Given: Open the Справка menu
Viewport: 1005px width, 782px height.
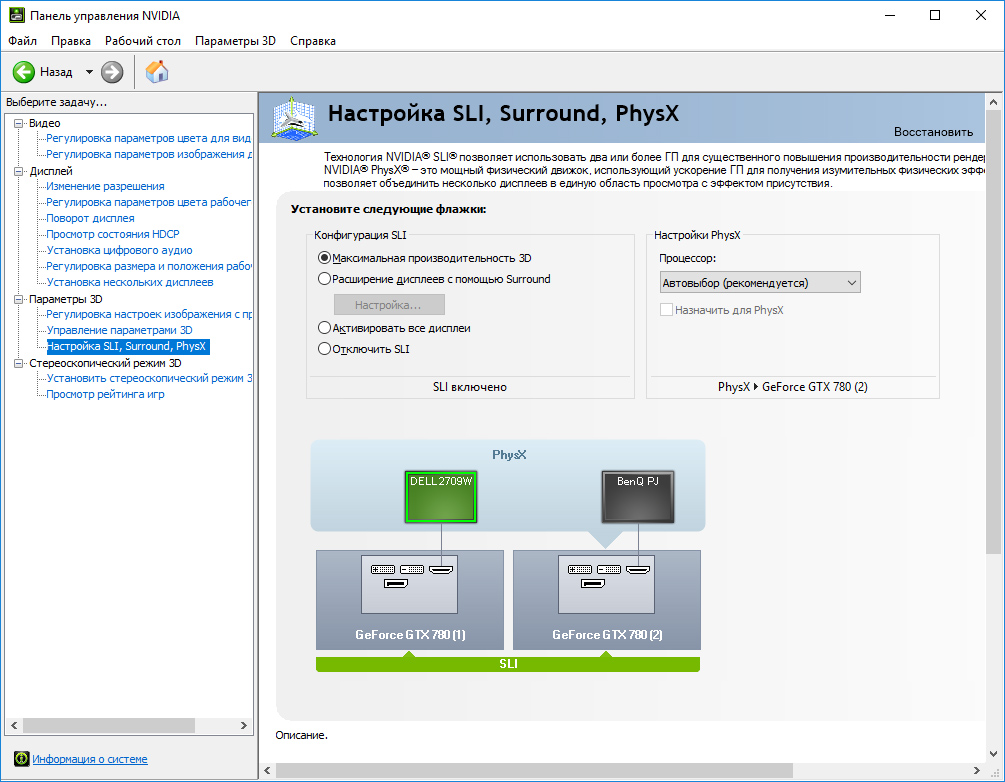Looking at the screenshot, I should click(x=313, y=41).
